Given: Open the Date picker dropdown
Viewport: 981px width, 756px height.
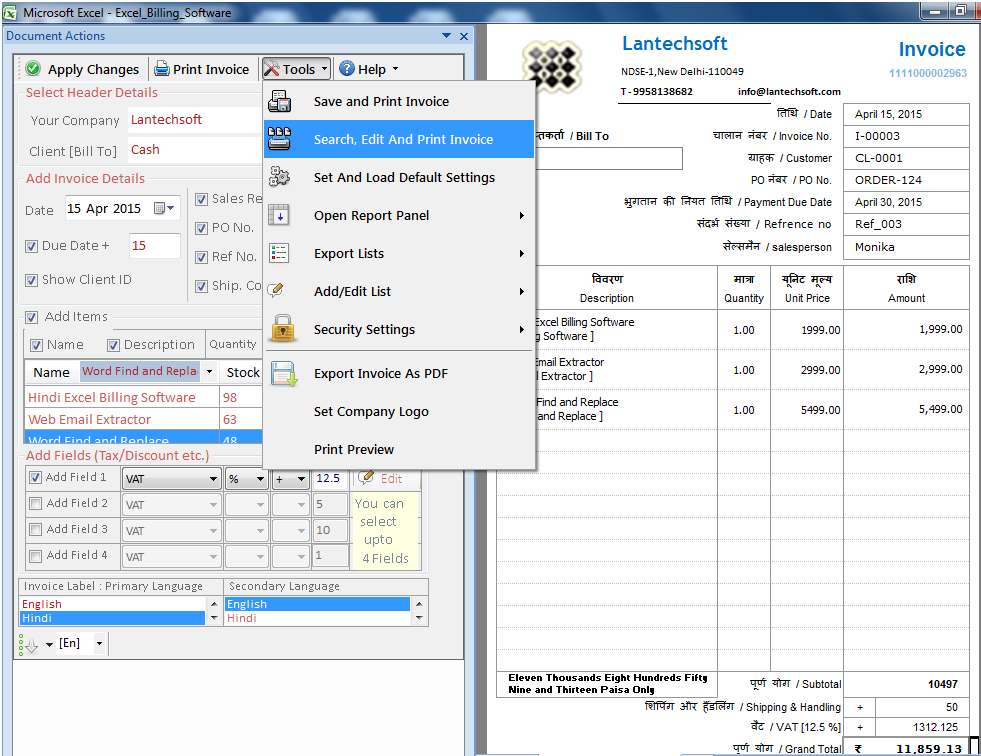Looking at the screenshot, I should pyautogui.click(x=165, y=208).
